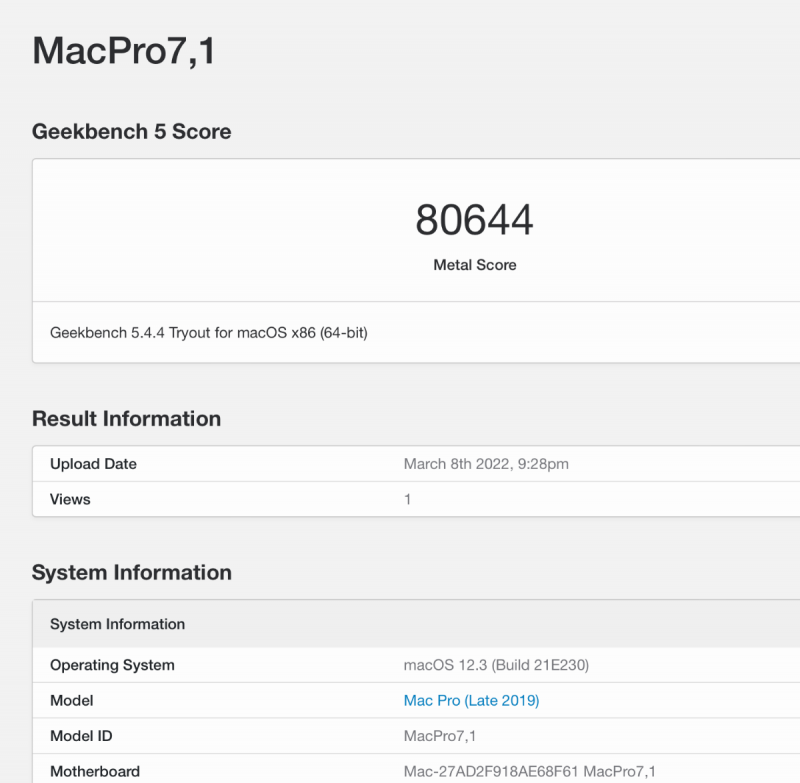Select the Views count value 1
The width and height of the screenshot is (800, 783).
coord(407,499)
